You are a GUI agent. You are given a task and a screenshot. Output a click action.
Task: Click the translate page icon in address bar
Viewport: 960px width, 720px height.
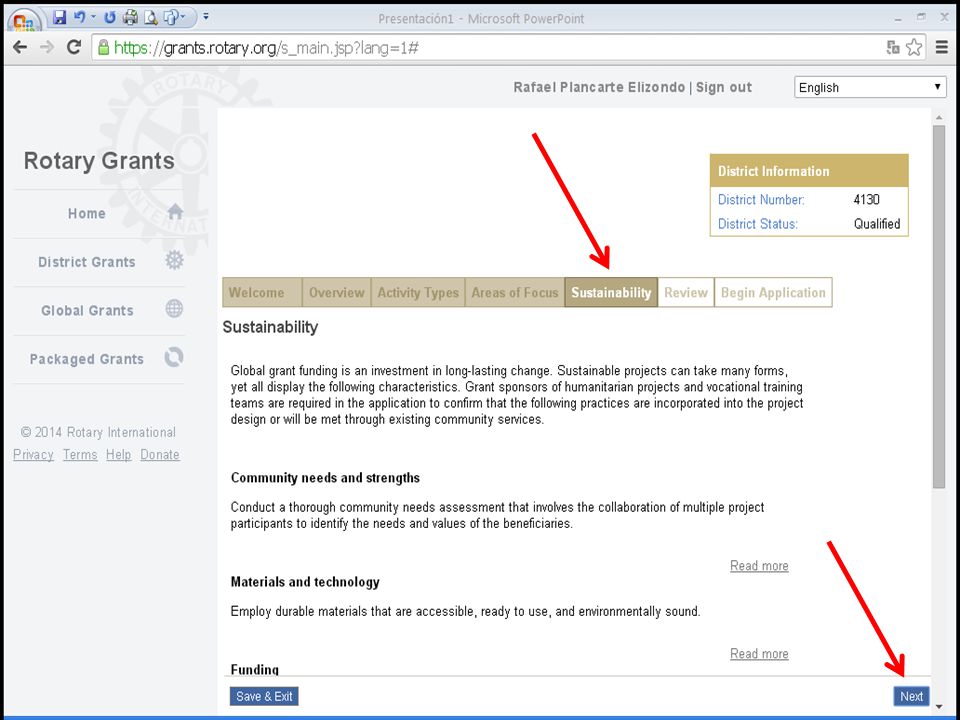pyautogui.click(x=893, y=47)
